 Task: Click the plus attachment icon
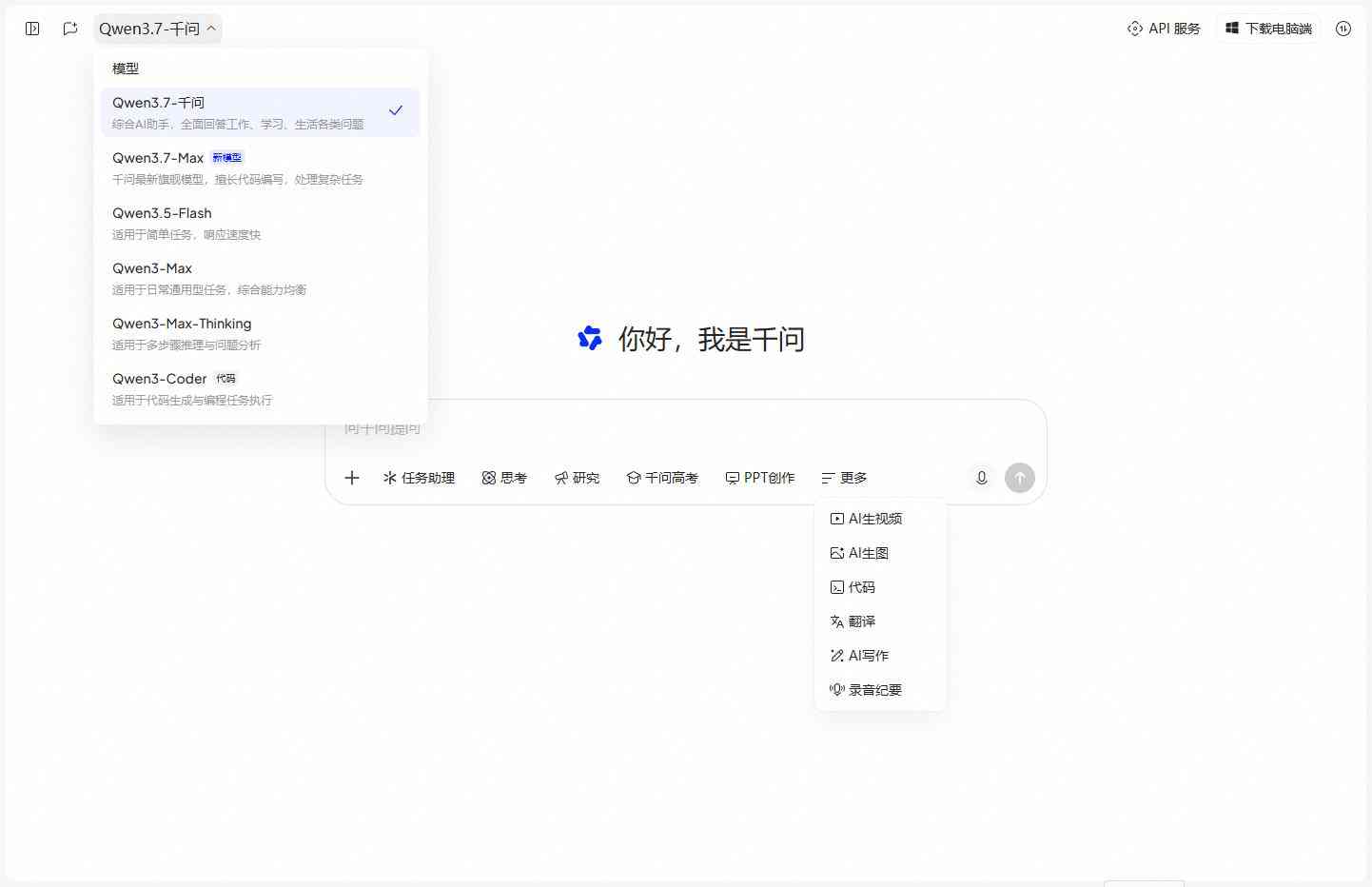pos(352,478)
